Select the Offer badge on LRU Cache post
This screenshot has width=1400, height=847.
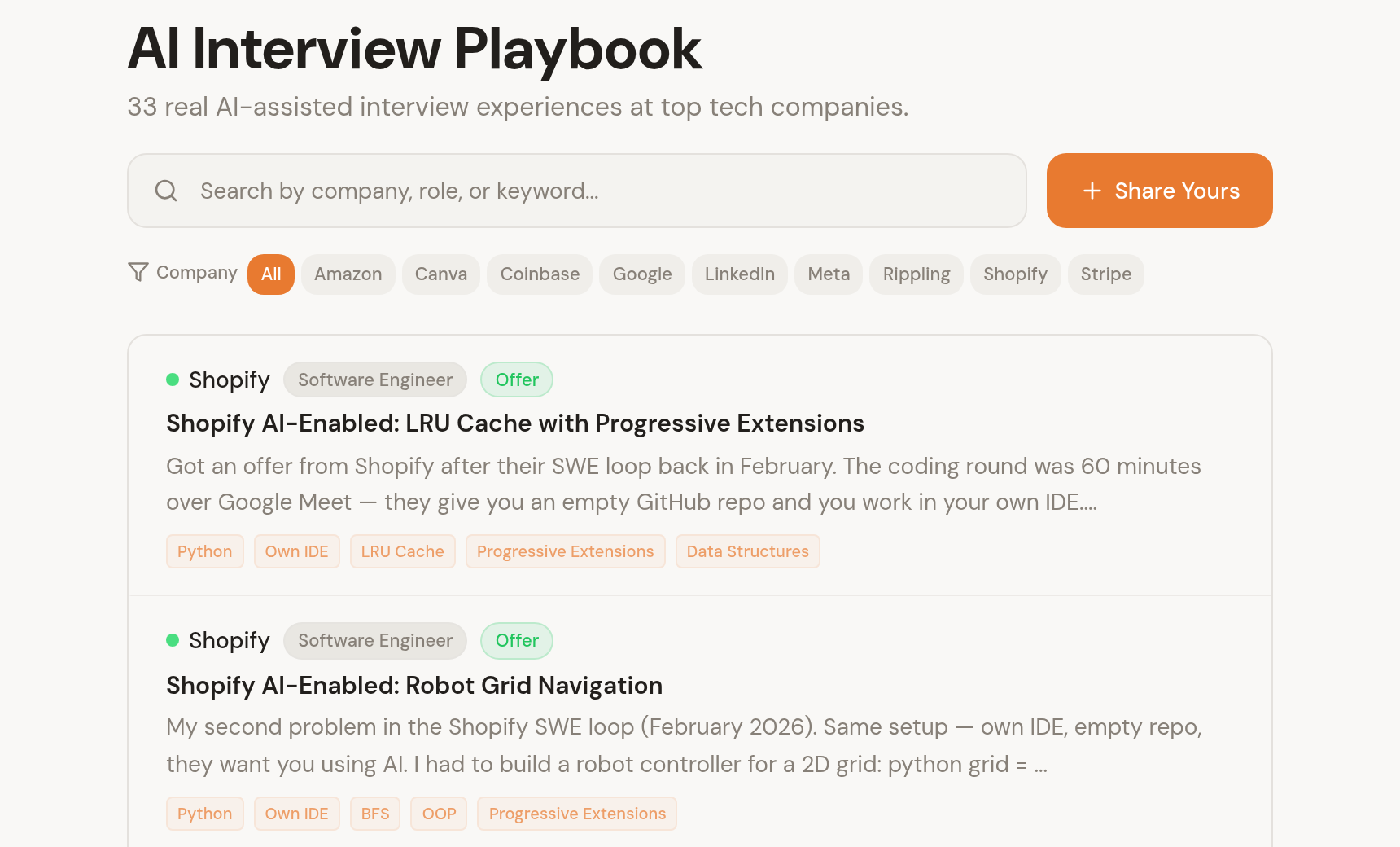[x=516, y=380]
